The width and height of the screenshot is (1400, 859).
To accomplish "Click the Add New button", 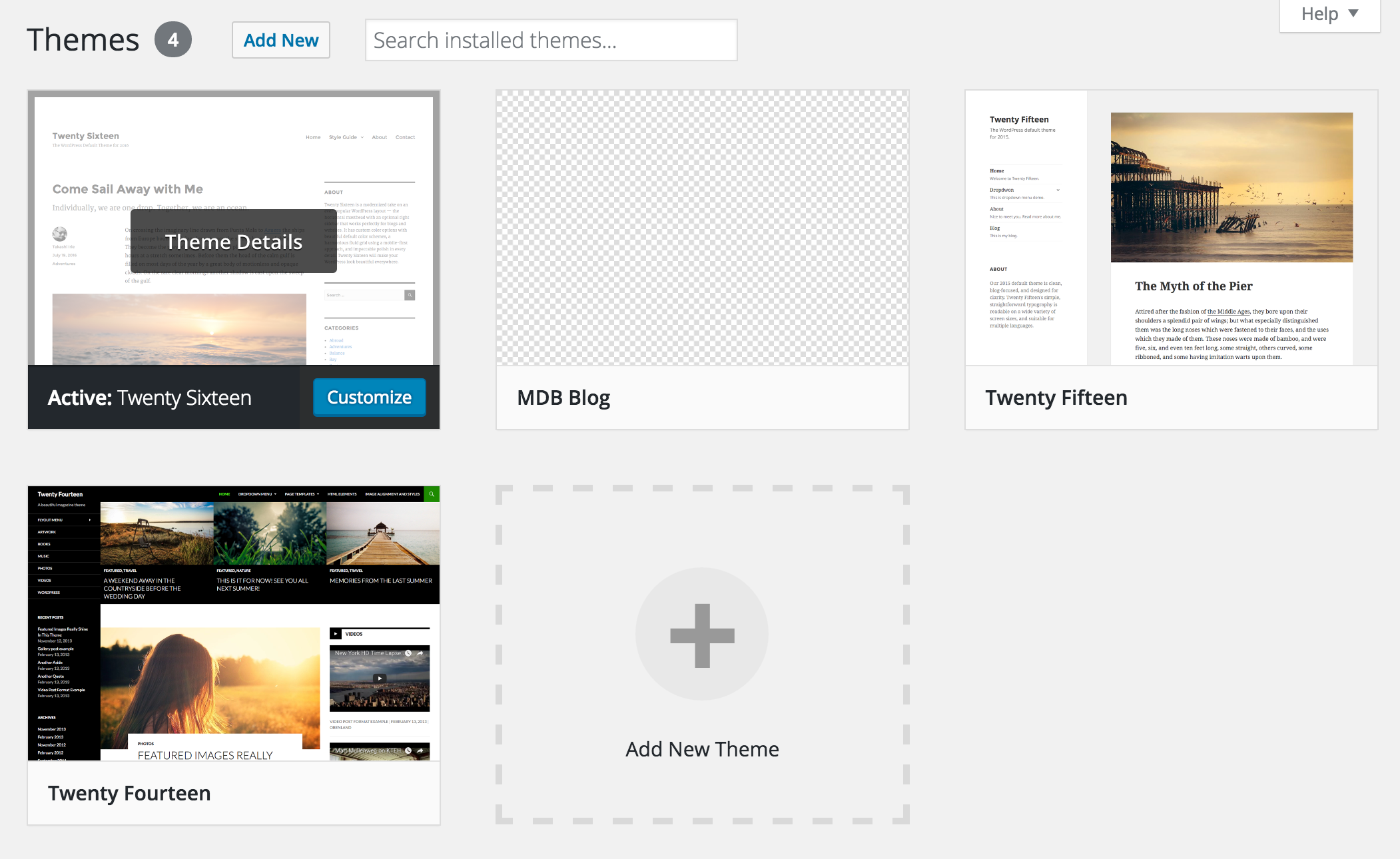I will (281, 40).
